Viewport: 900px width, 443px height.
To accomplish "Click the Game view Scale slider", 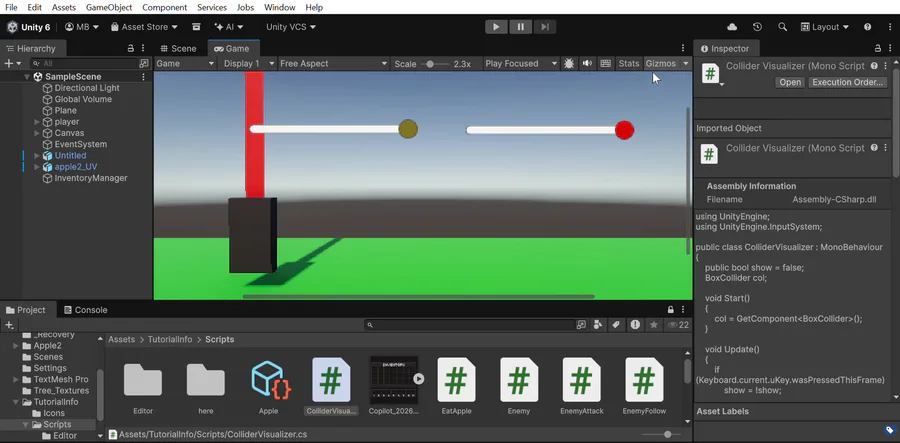I will click(x=435, y=64).
